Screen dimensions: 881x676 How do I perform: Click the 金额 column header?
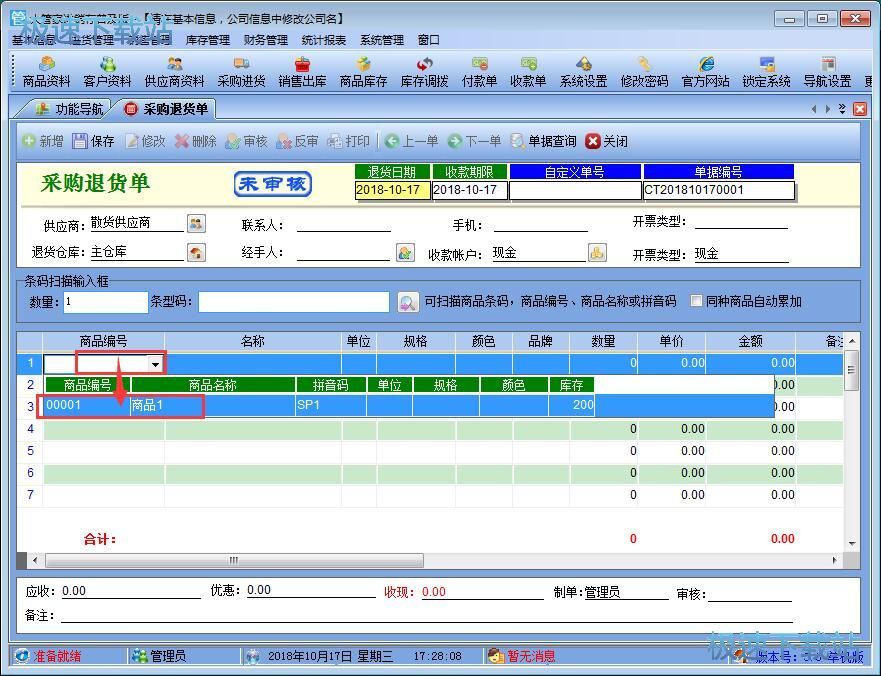(750, 341)
